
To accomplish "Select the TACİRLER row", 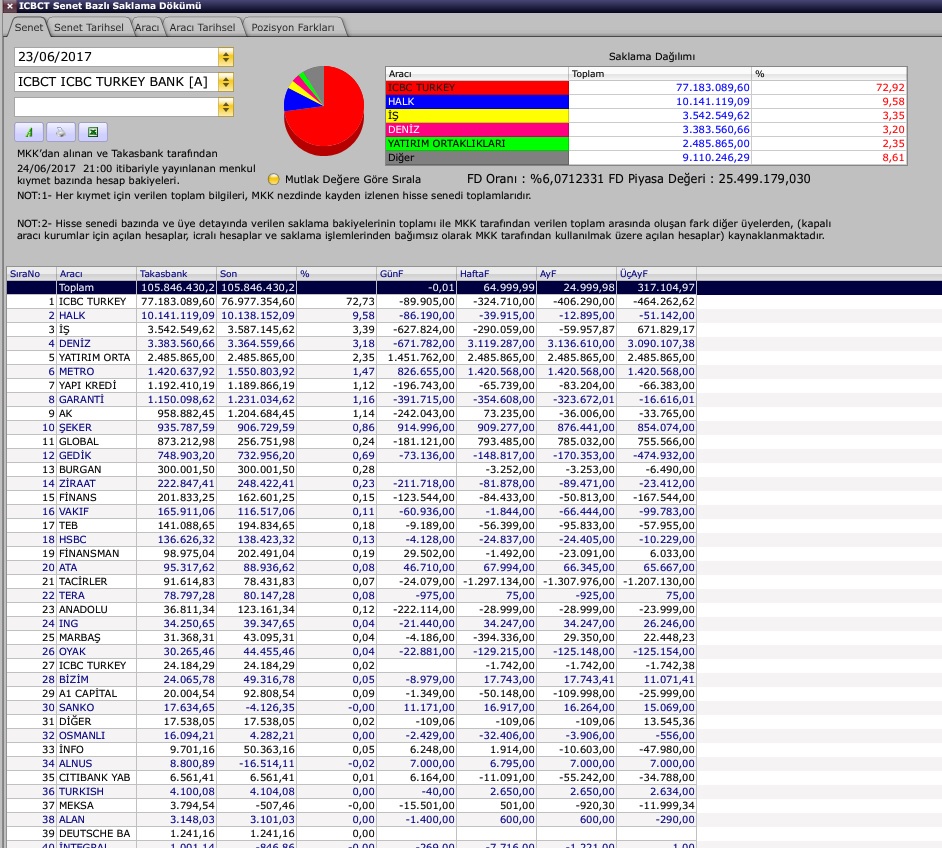I will click(x=351, y=581).
